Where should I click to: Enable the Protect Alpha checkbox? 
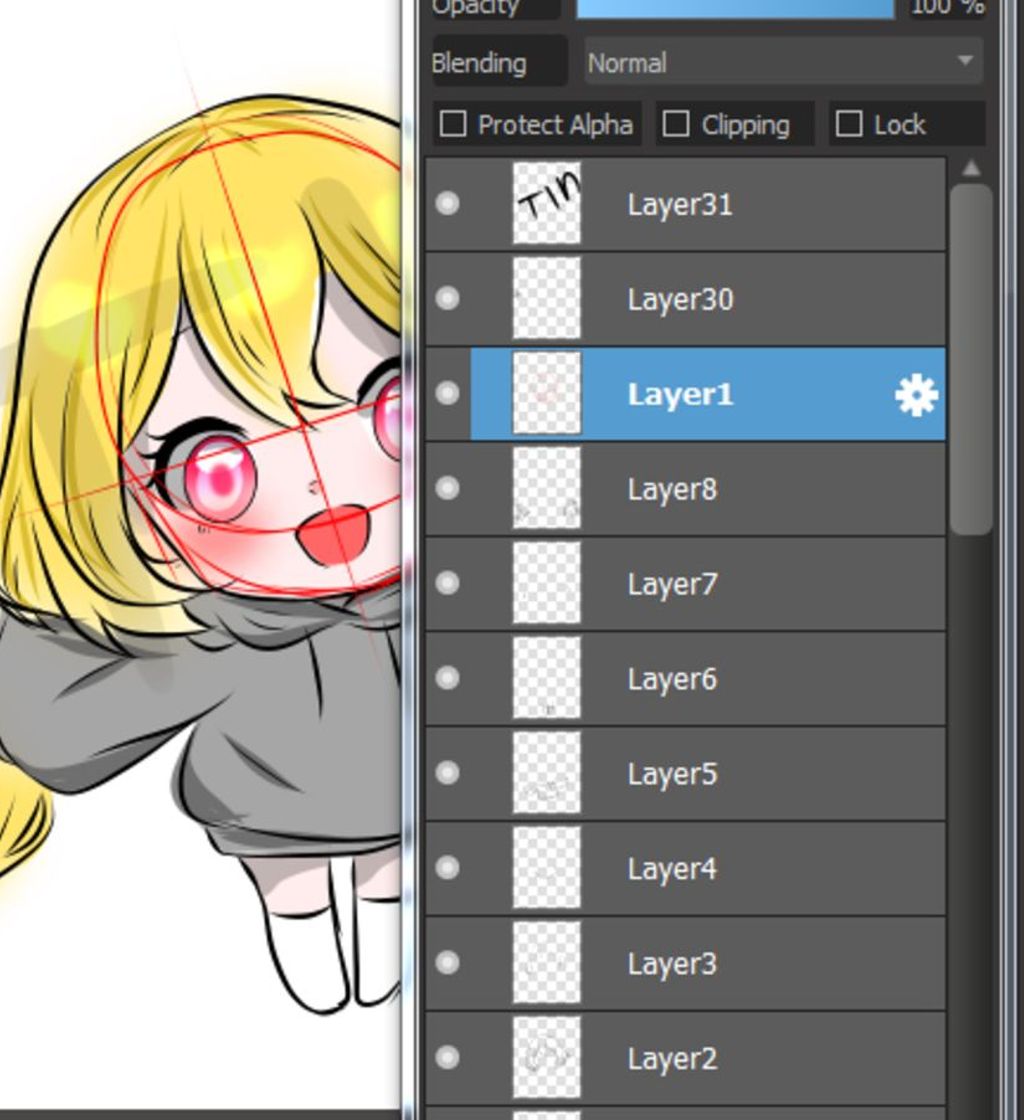453,124
